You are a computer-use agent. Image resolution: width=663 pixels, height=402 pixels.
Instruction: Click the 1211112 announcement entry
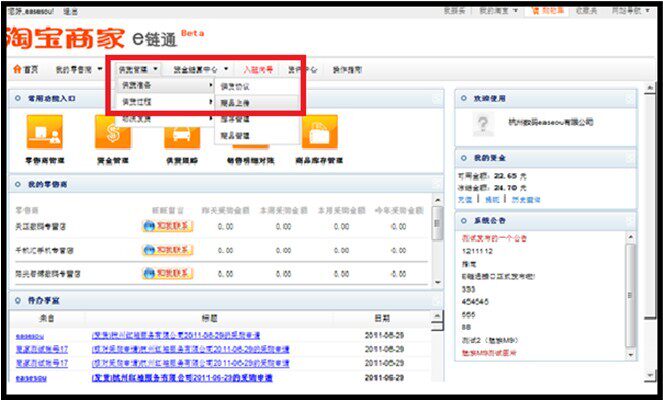pyautogui.click(x=477, y=251)
